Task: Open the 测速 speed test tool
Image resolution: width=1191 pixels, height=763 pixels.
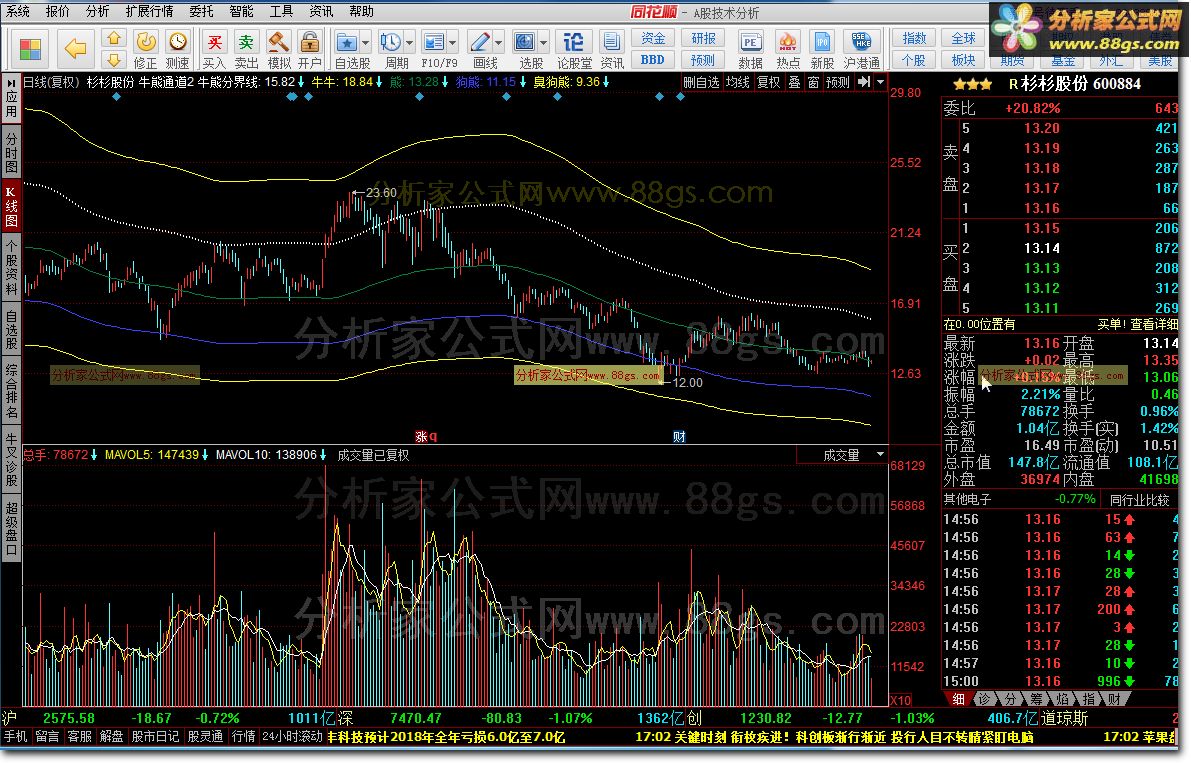Action: (177, 49)
